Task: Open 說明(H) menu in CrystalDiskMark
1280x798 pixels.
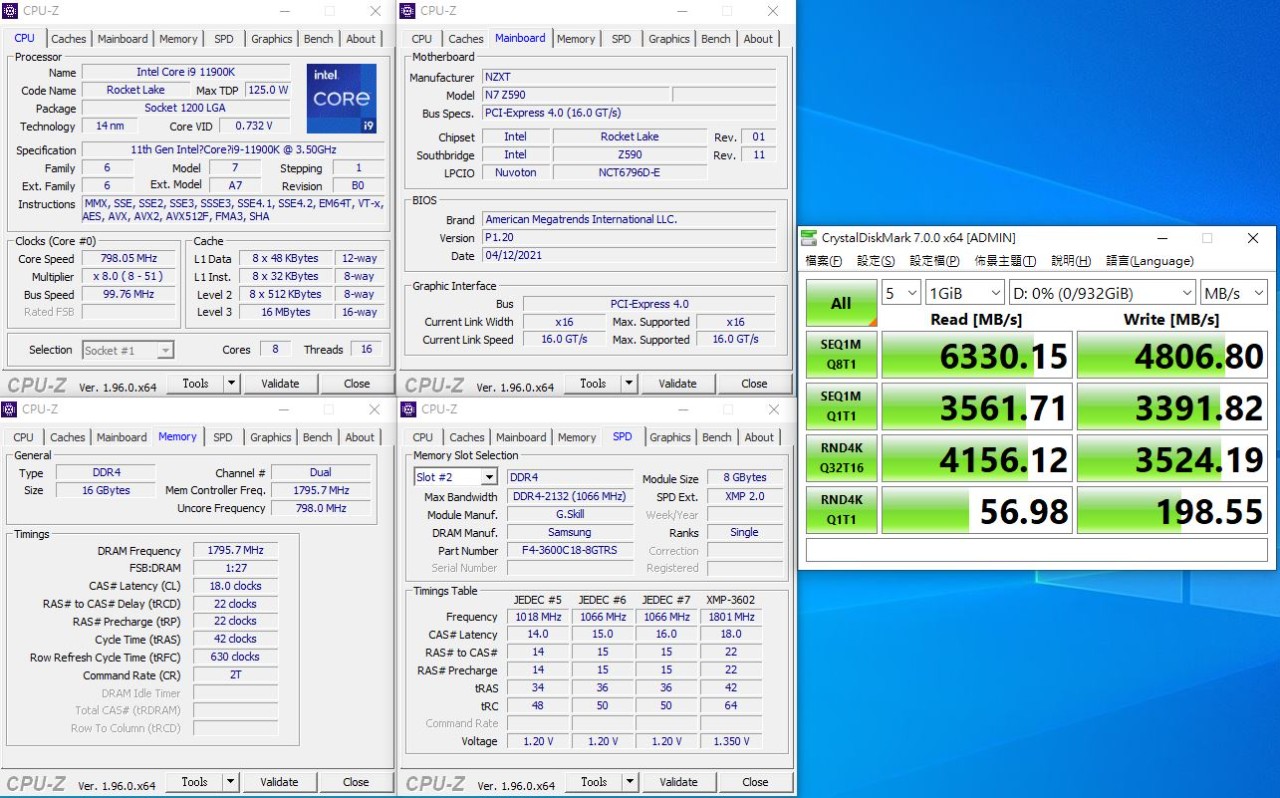Action: 1071,261
